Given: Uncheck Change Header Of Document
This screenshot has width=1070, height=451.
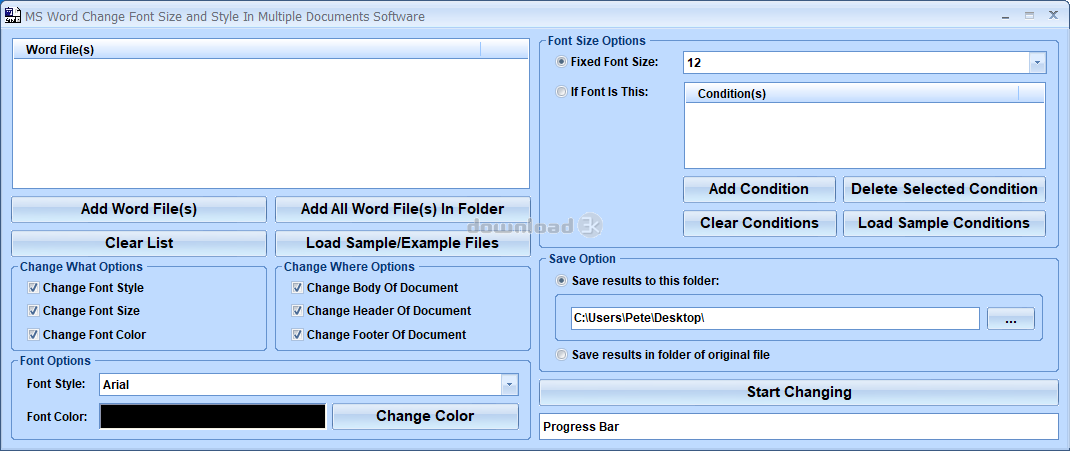Looking at the screenshot, I should click(297, 310).
